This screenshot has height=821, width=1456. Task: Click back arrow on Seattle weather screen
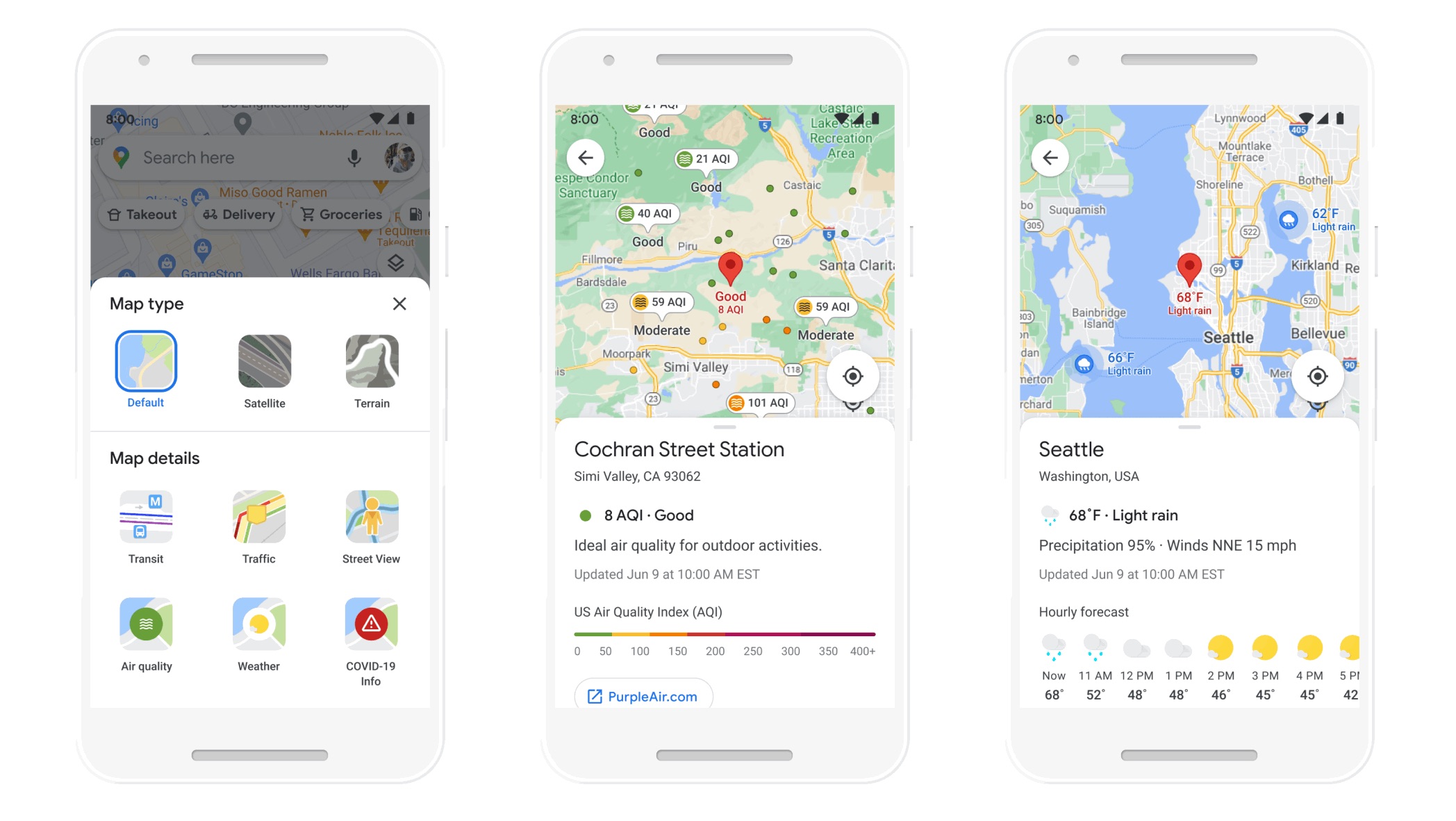coord(1050,158)
